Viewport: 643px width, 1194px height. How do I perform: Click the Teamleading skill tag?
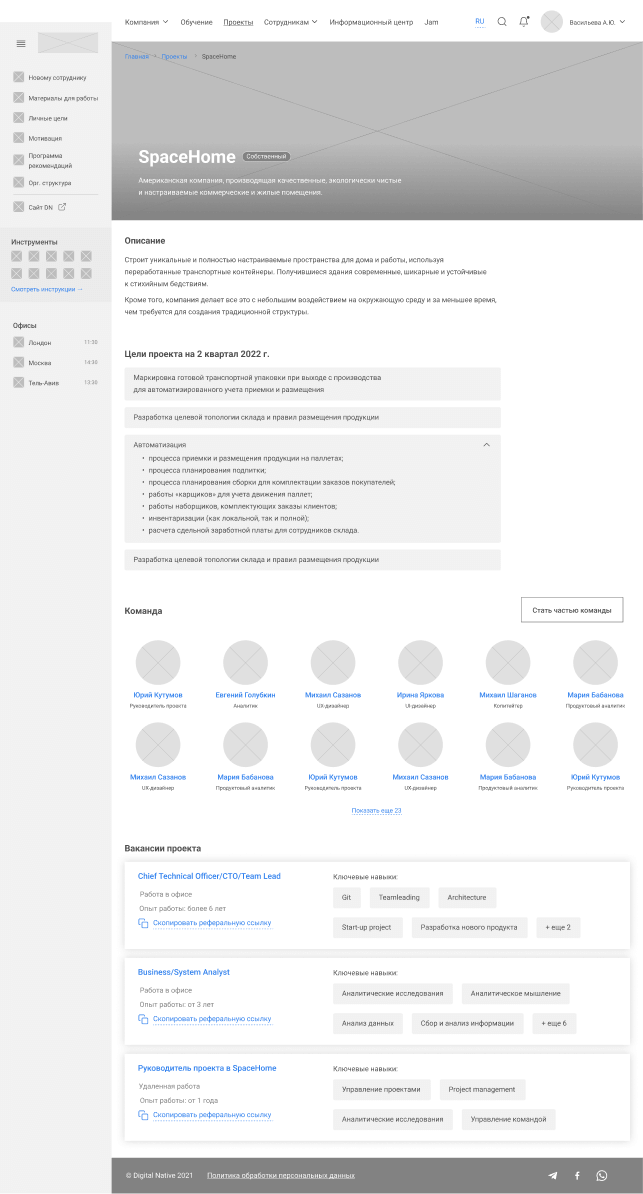point(399,897)
